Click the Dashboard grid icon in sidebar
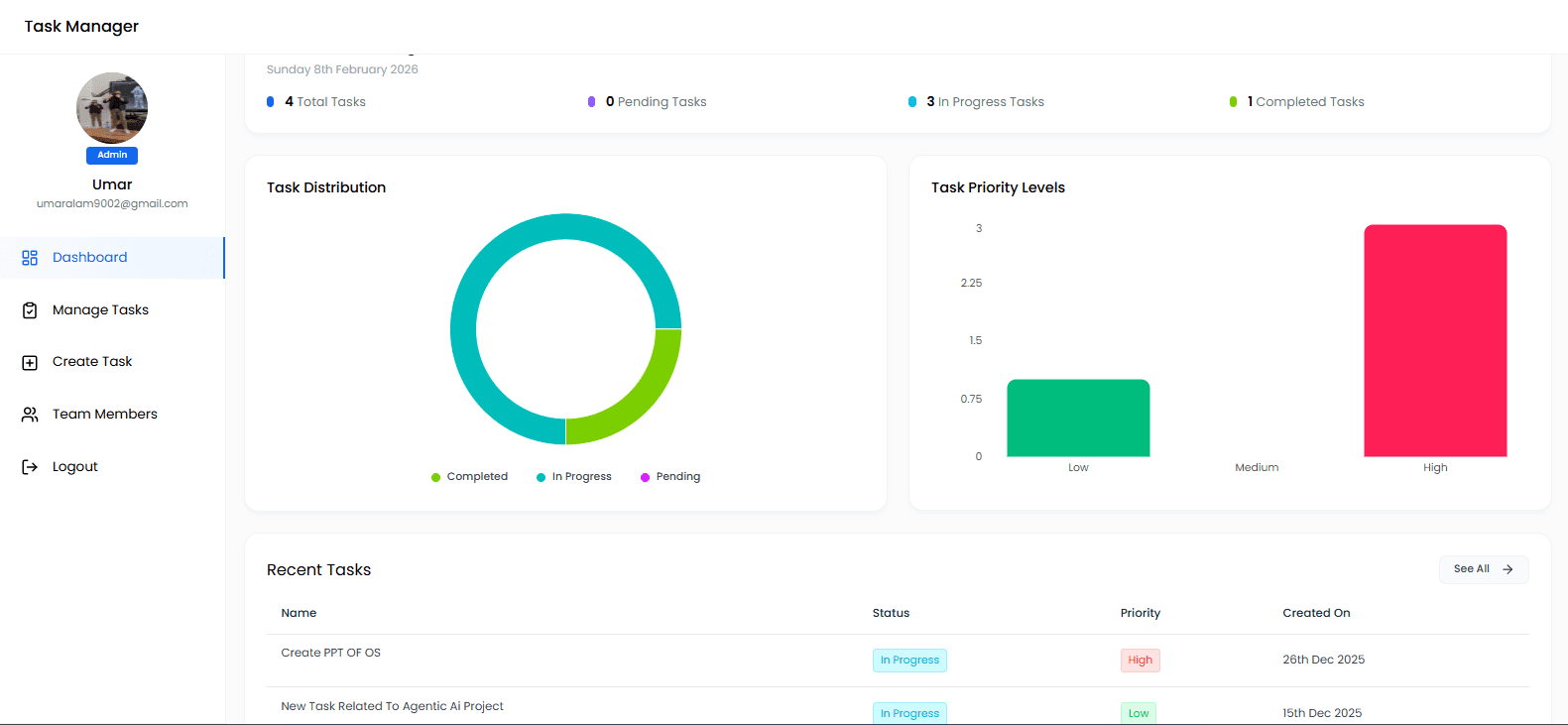The image size is (1568, 725). coord(30,258)
